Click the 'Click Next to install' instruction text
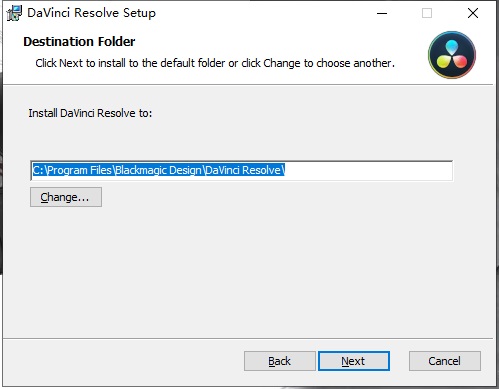Image resolution: width=499 pixels, height=389 pixels. click(215, 63)
